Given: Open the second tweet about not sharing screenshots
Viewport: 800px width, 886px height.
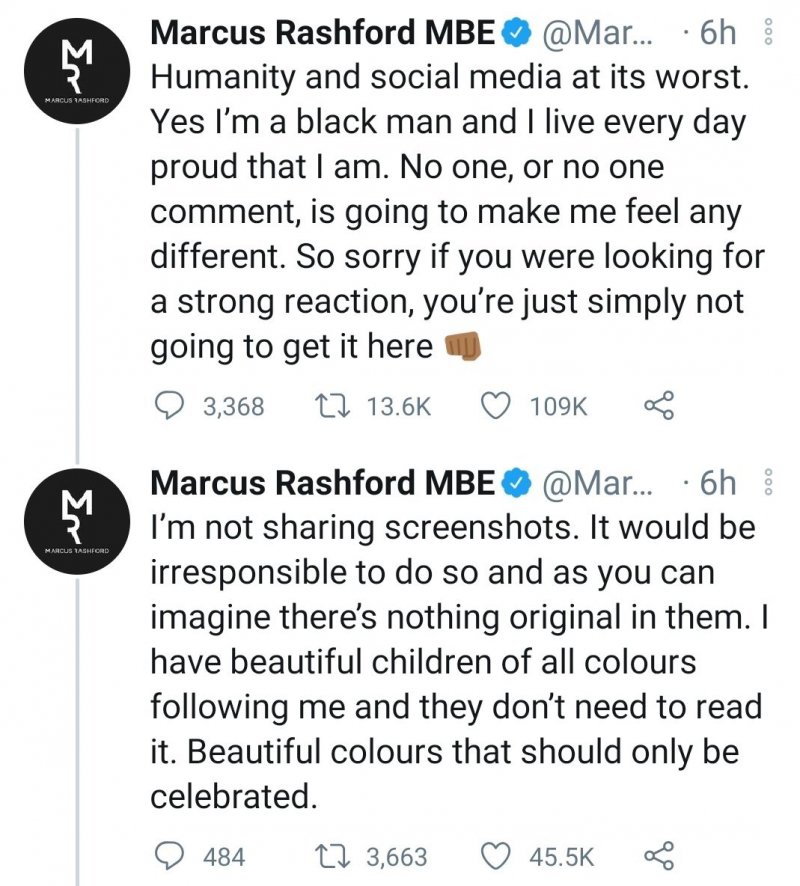Looking at the screenshot, I should click(450, 662).
